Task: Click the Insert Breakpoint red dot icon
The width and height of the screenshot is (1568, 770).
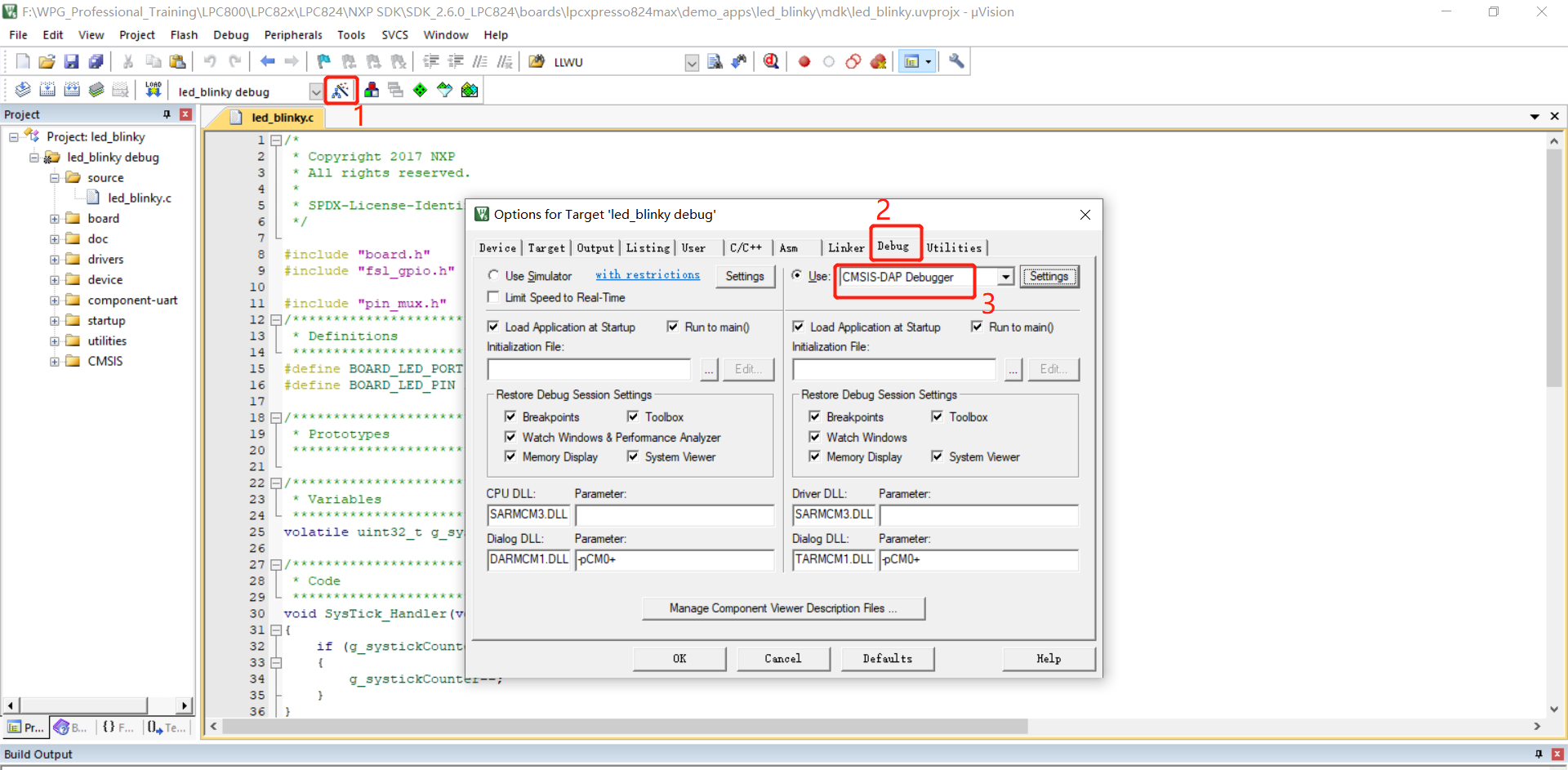Action: 804,61
